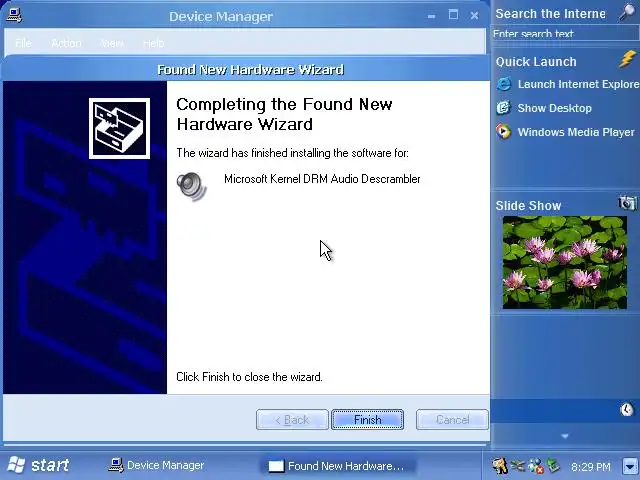The image size is (640, 480).
Task: Click the taskbar dropdown arrow beside clock
Action: (x=630, y=466)
